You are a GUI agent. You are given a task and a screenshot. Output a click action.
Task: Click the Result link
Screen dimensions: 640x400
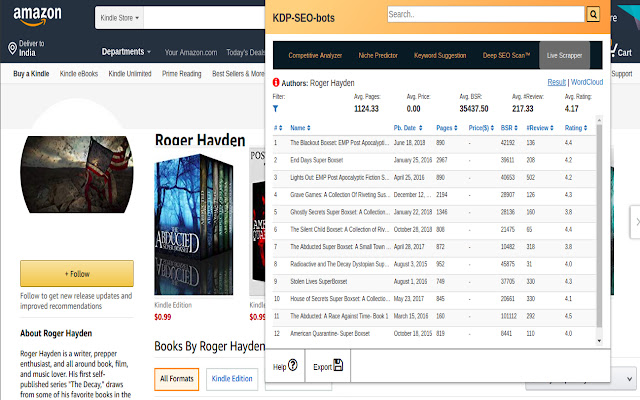(556, 82)
